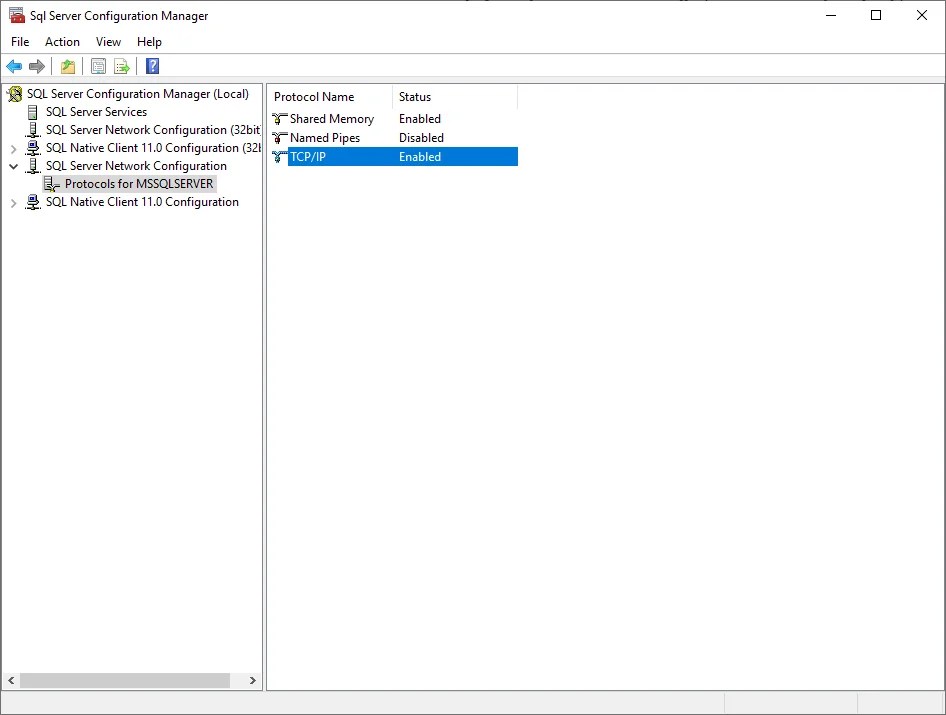Click the SQL Server Services computer icon
The width and height of the screenshot is (946, 715).
[x=33, y=111]
